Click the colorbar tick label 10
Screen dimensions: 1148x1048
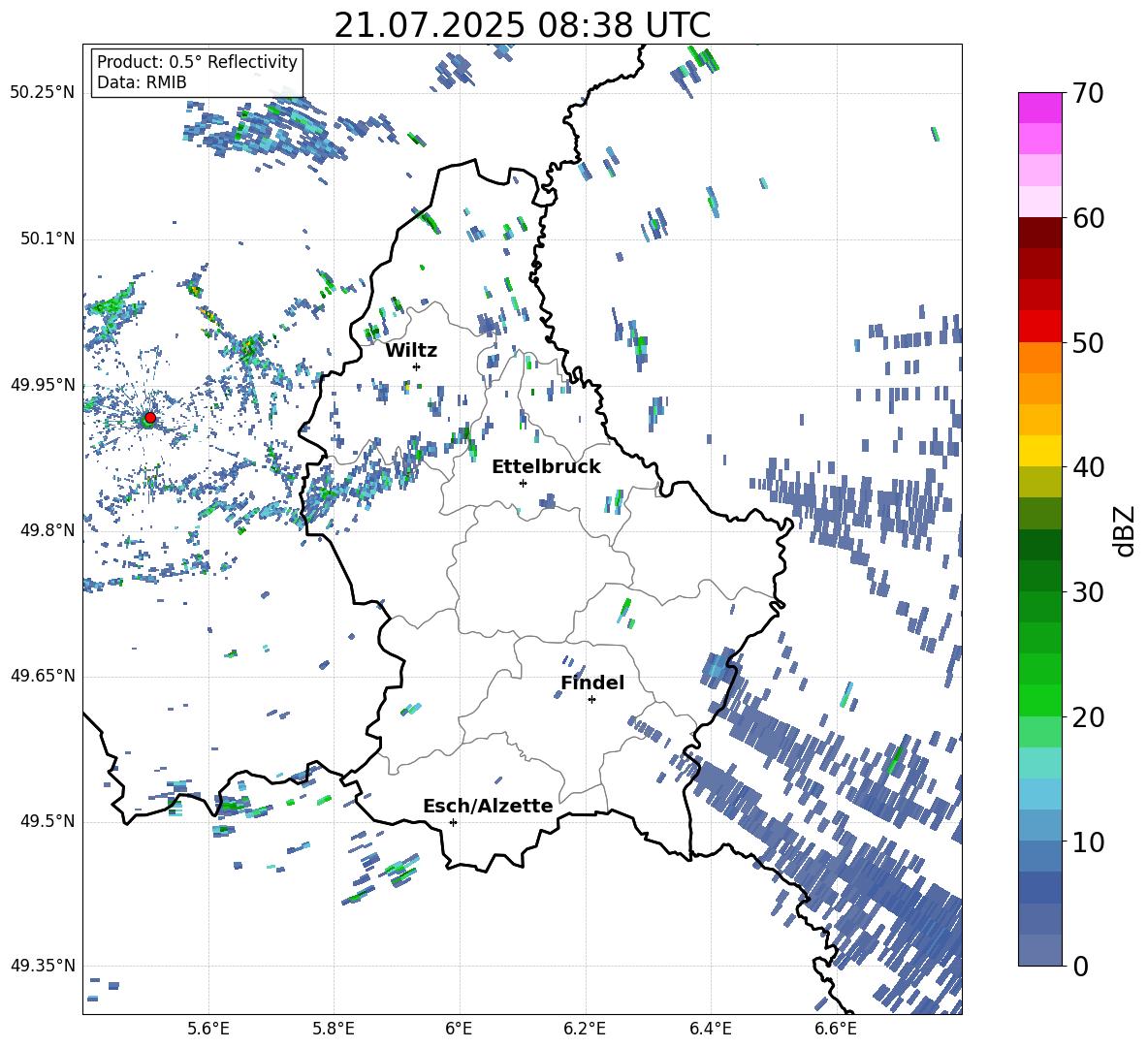pyautogui.click(x=1088, y=842)
